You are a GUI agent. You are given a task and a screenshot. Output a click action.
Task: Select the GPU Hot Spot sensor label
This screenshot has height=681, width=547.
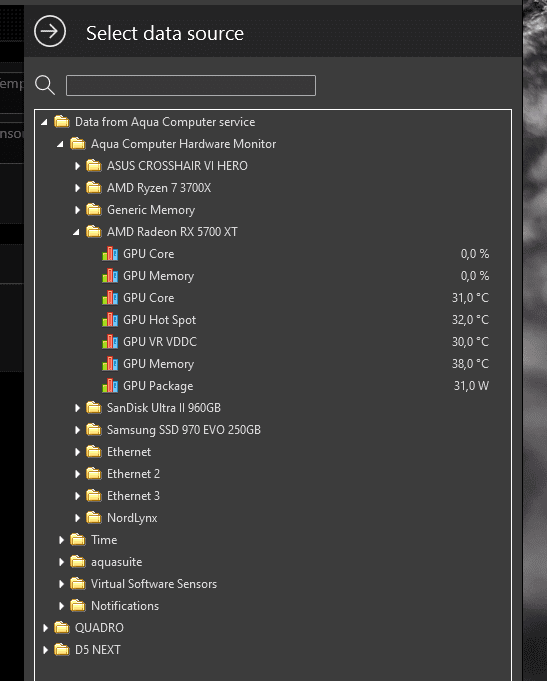click(x=159, y=320)
